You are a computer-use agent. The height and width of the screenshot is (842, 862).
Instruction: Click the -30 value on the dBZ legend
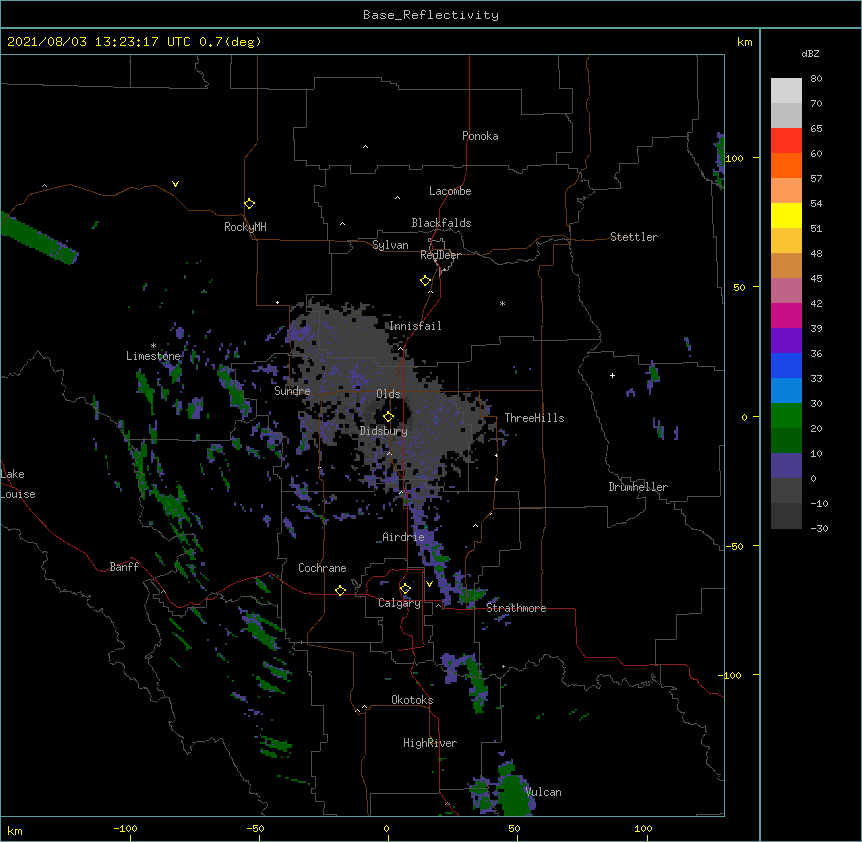pos(819,529)
